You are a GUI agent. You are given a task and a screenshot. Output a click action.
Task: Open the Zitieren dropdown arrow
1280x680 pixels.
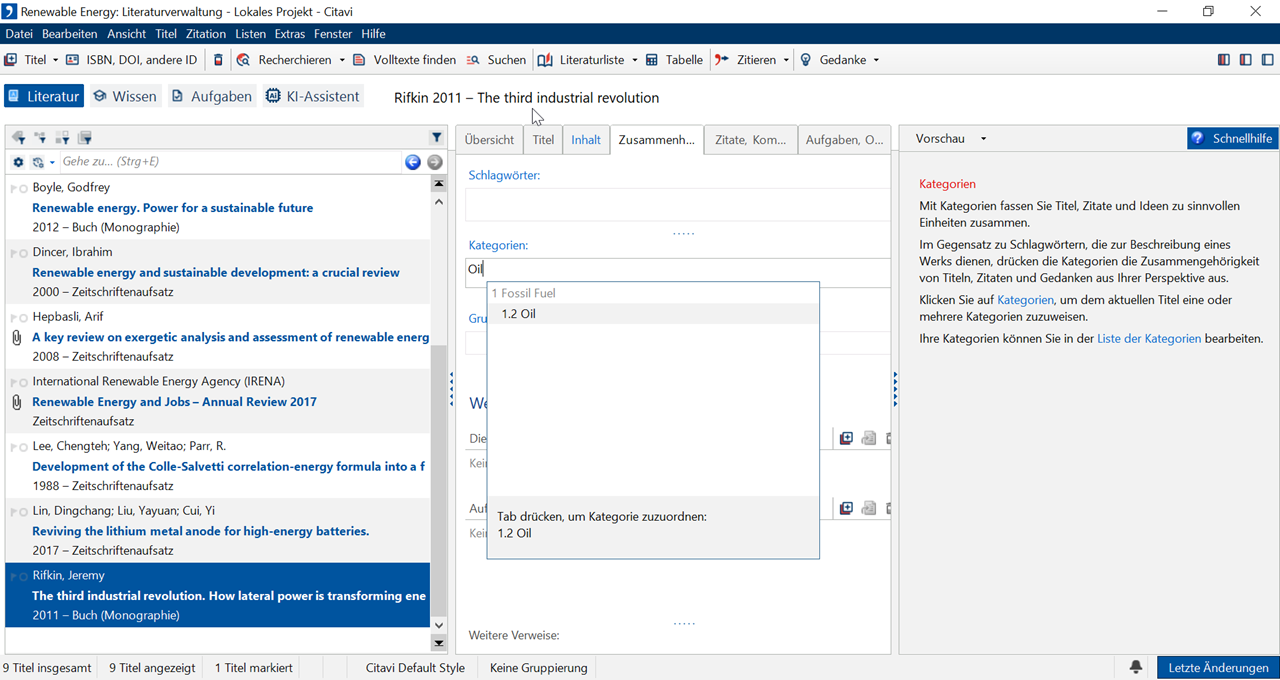(x=786, y=60)
